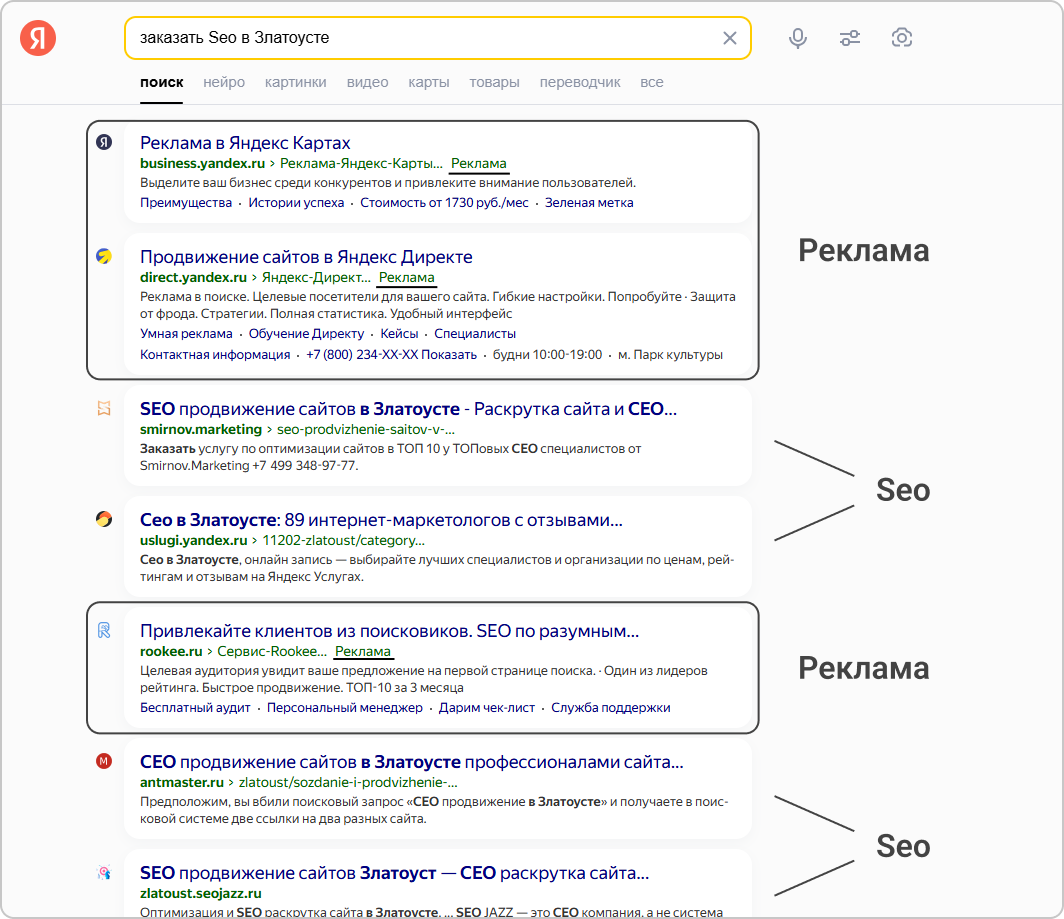
Task: Open the все tab
Action: click(x=651, y=82)
